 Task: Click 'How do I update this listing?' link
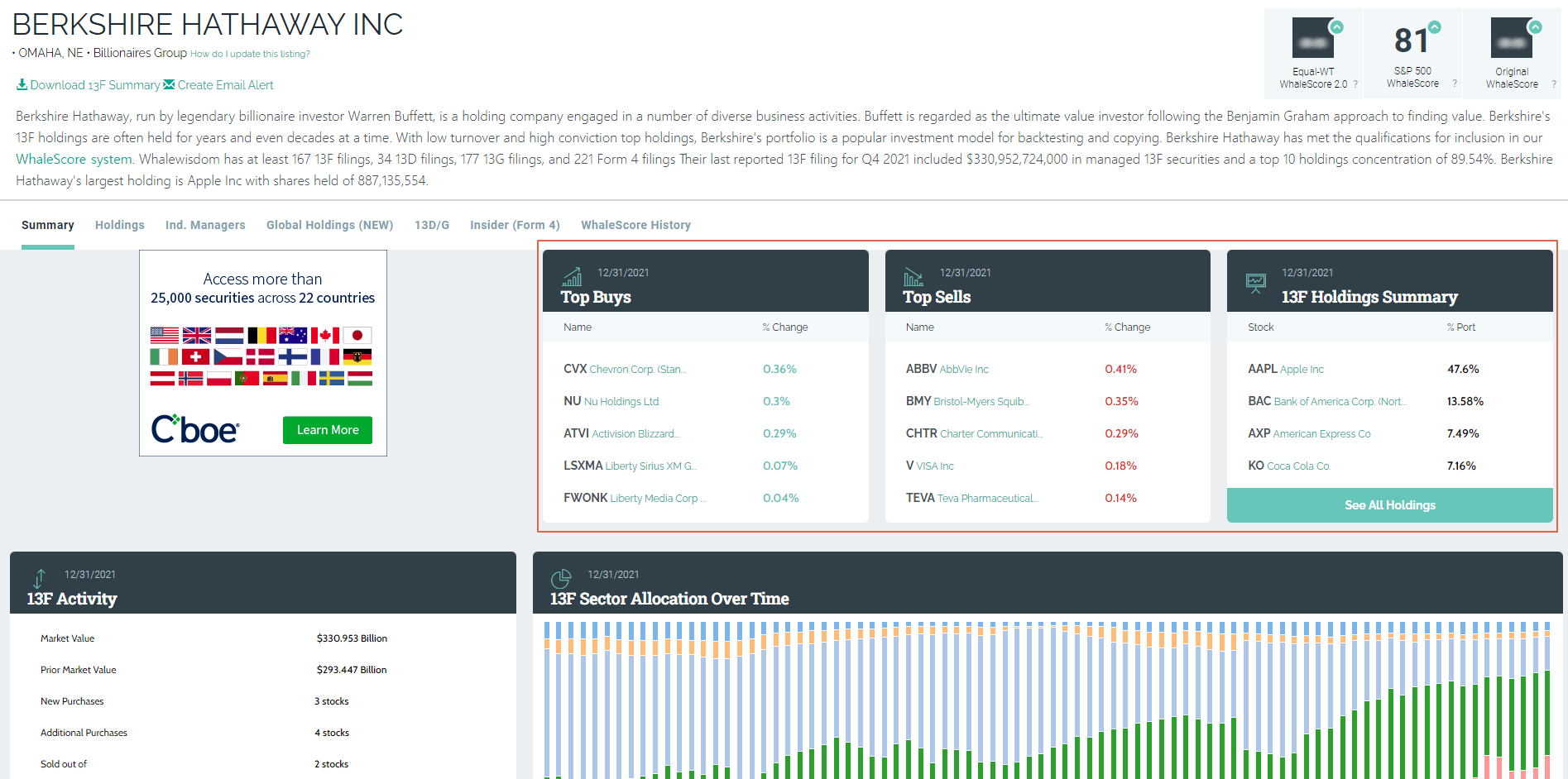tap(250, 54)
